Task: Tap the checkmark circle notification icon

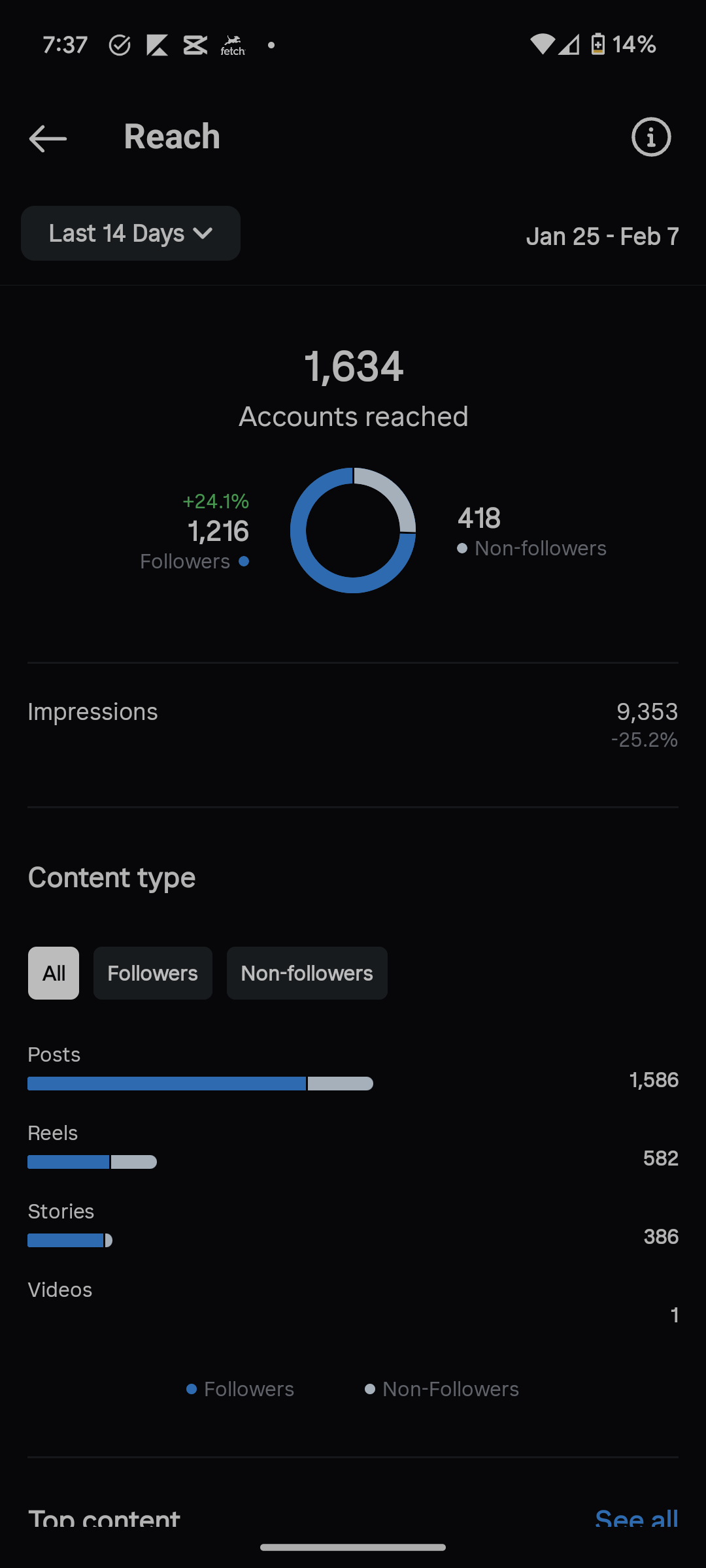Action: point(120,45)
